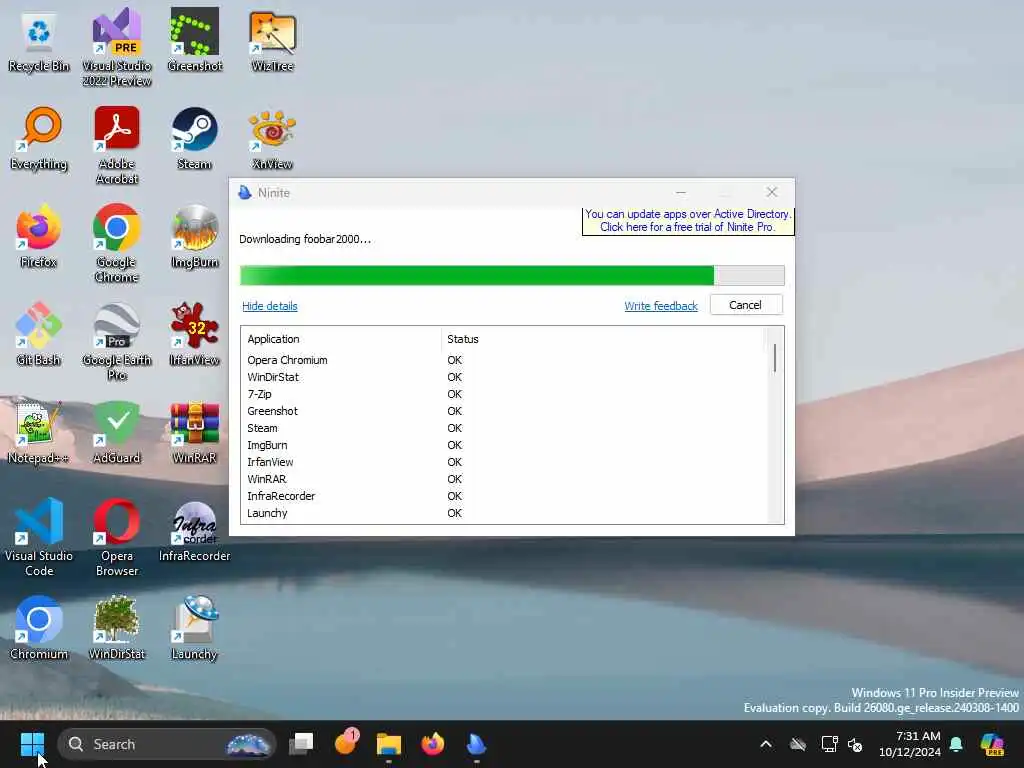Select the Git Bash desktop icon
The image size is (1024, 768).
tap(39, 334)
